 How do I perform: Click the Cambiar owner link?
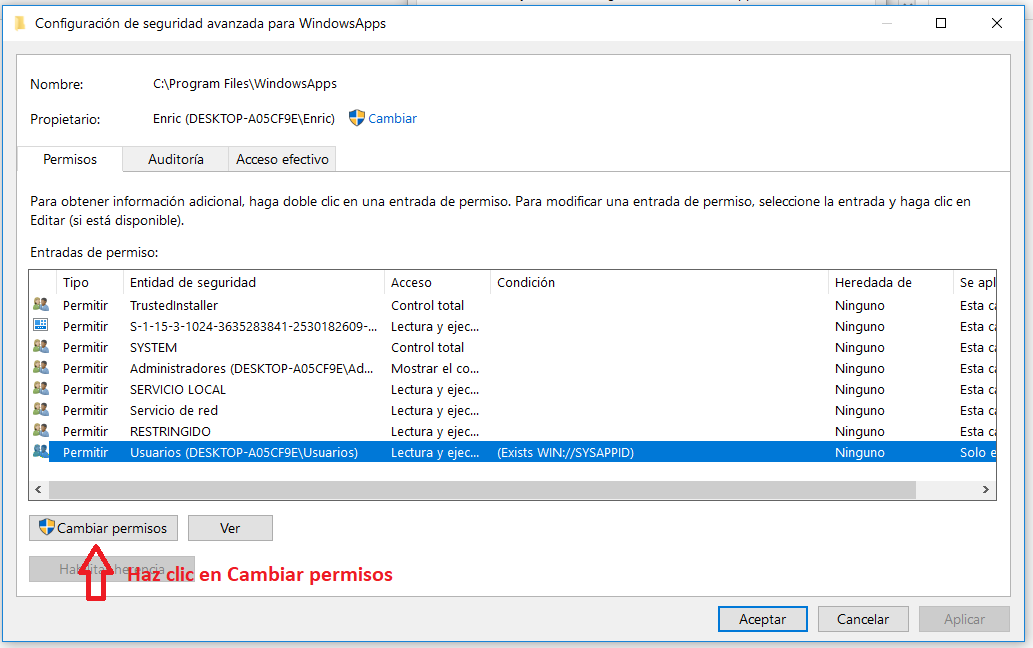coord(393,119)
